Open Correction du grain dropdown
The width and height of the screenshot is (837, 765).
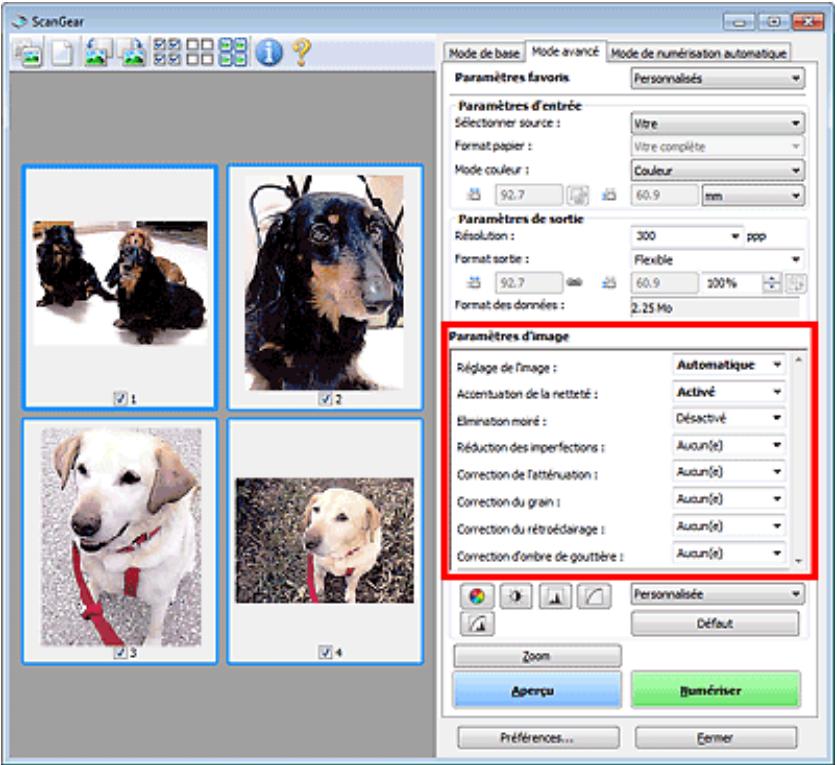[x=729, y=499]
